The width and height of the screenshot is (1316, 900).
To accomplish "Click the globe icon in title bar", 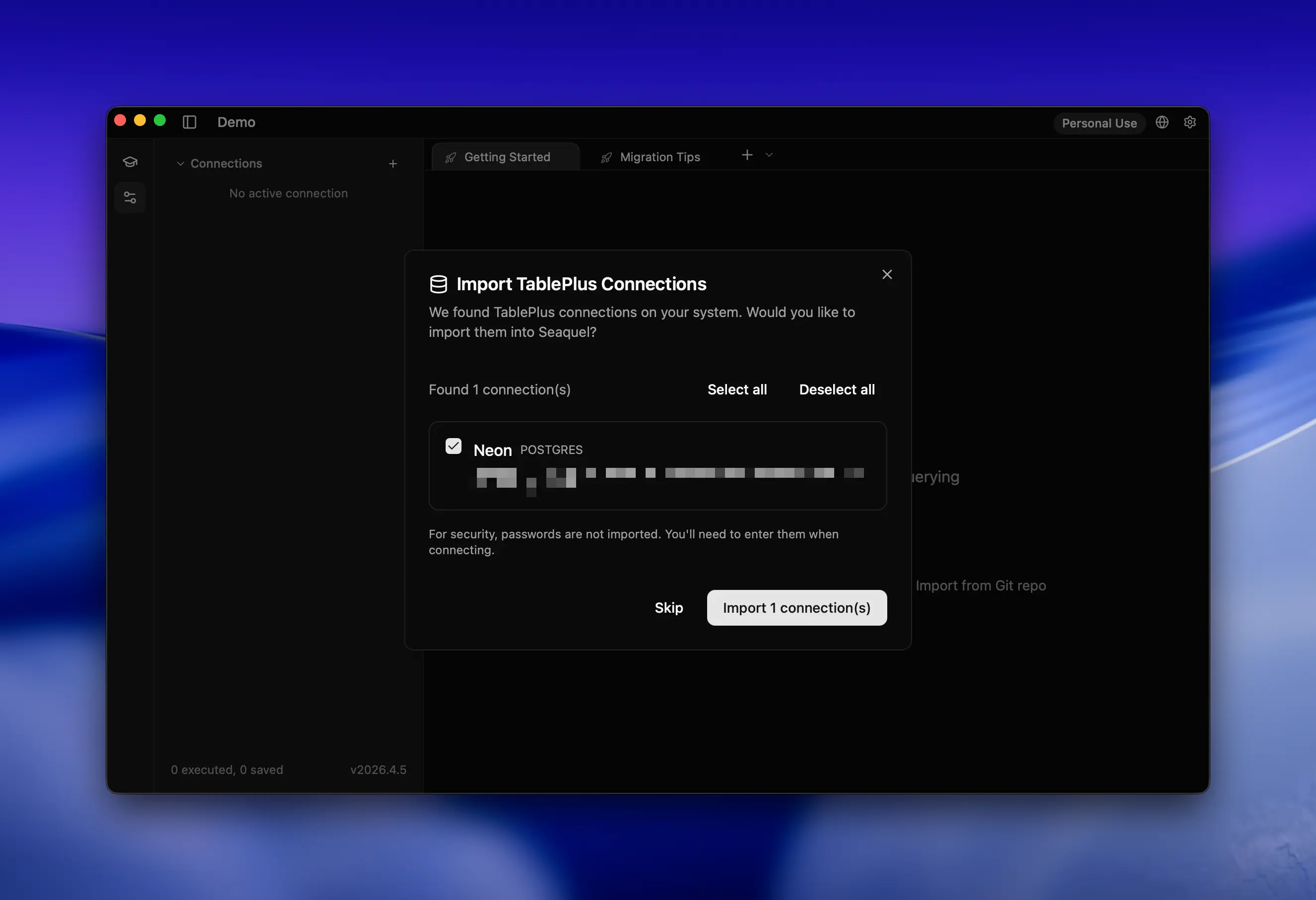I will 1162,122.
